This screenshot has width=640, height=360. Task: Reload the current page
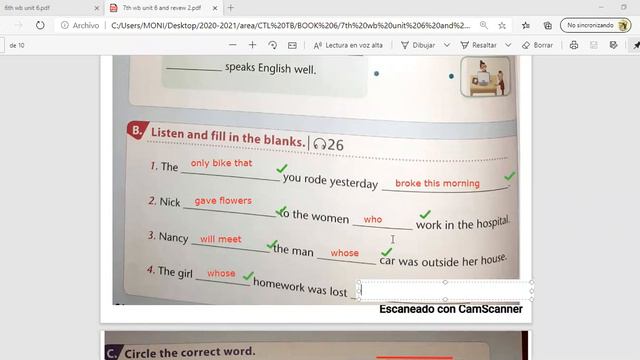pos(40,25)
